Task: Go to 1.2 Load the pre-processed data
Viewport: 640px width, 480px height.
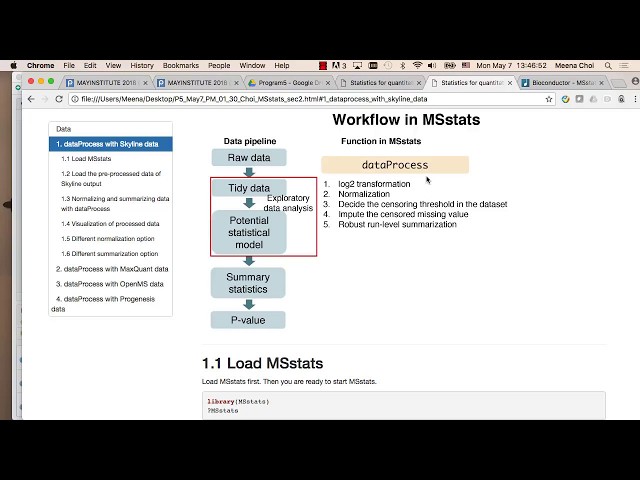Action: (x=111, y=179)
